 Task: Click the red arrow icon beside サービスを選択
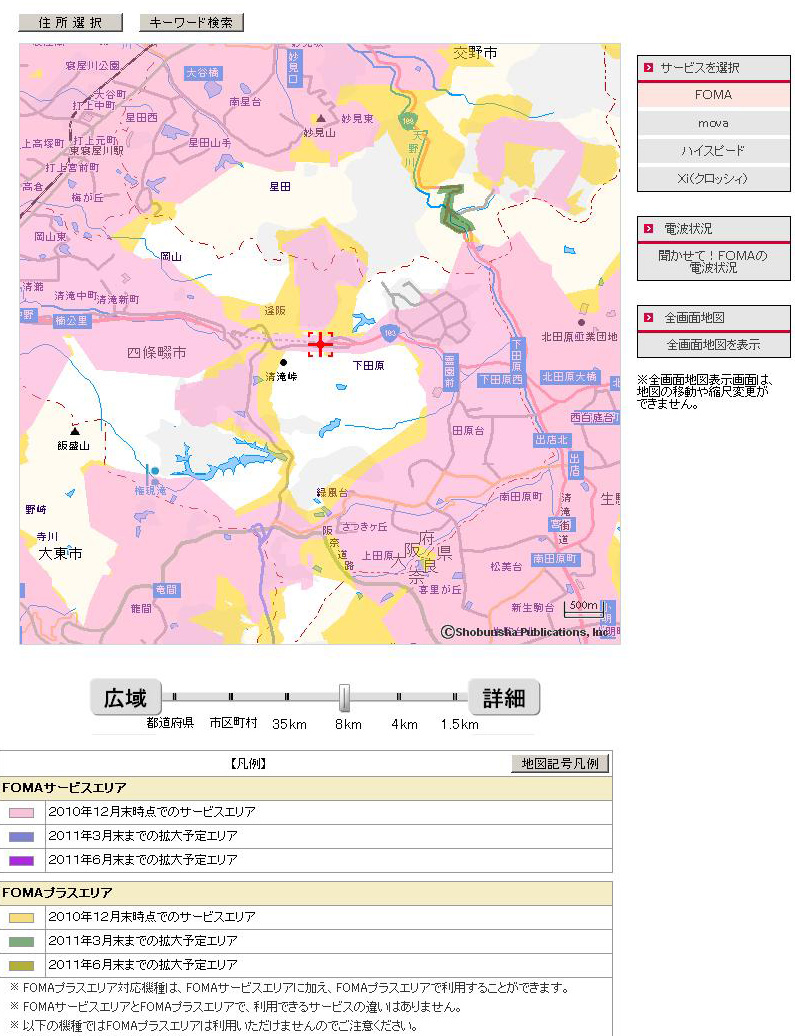648,67
